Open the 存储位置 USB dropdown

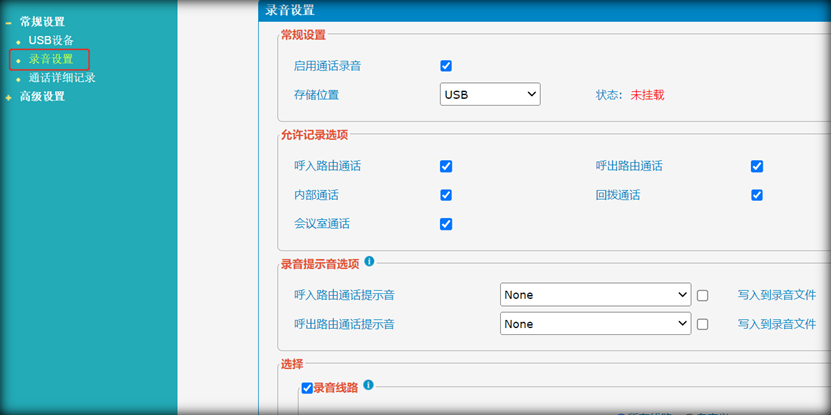point(490,94)
